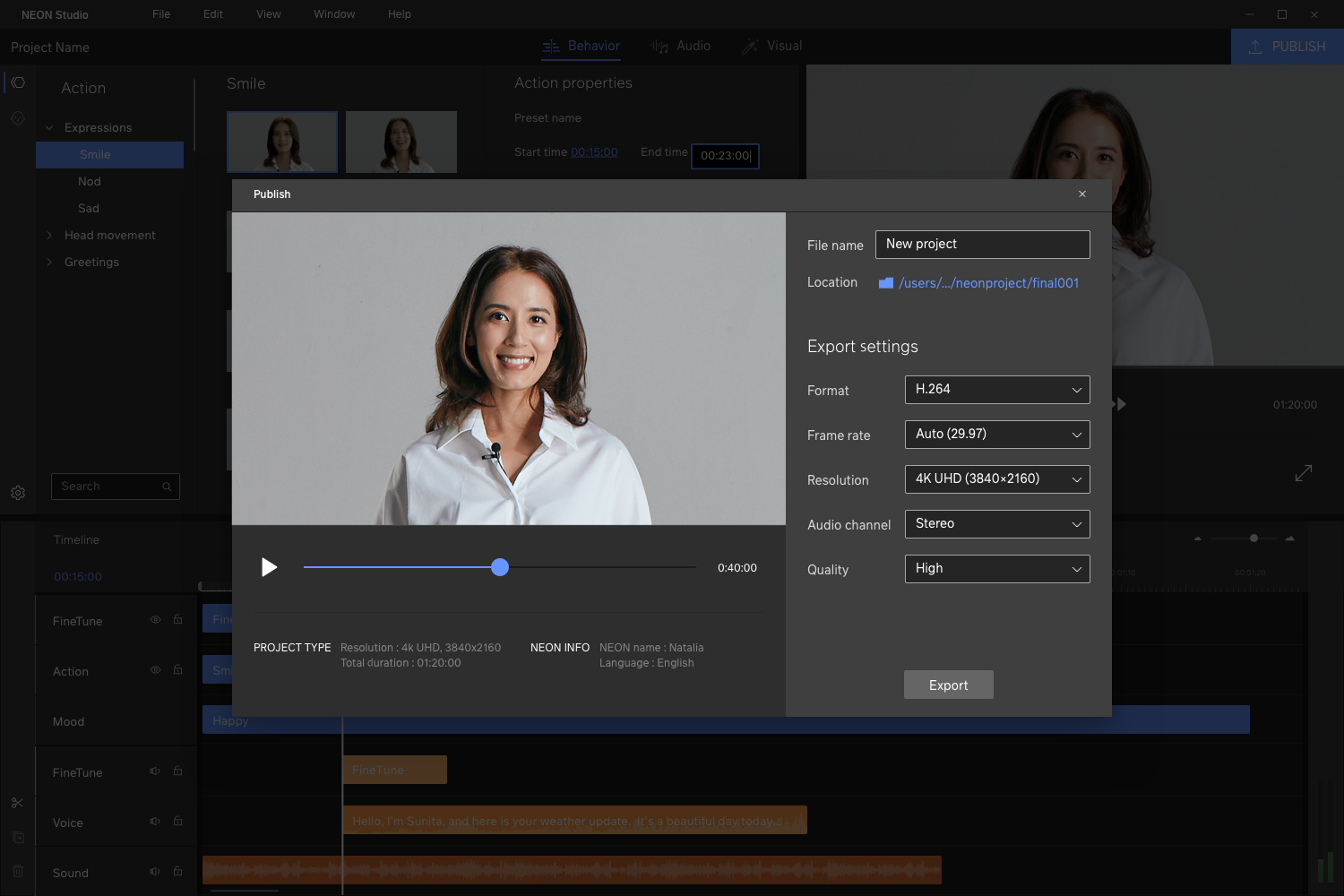Click the upload icon in PUBLISH button

pos(1255,47)
